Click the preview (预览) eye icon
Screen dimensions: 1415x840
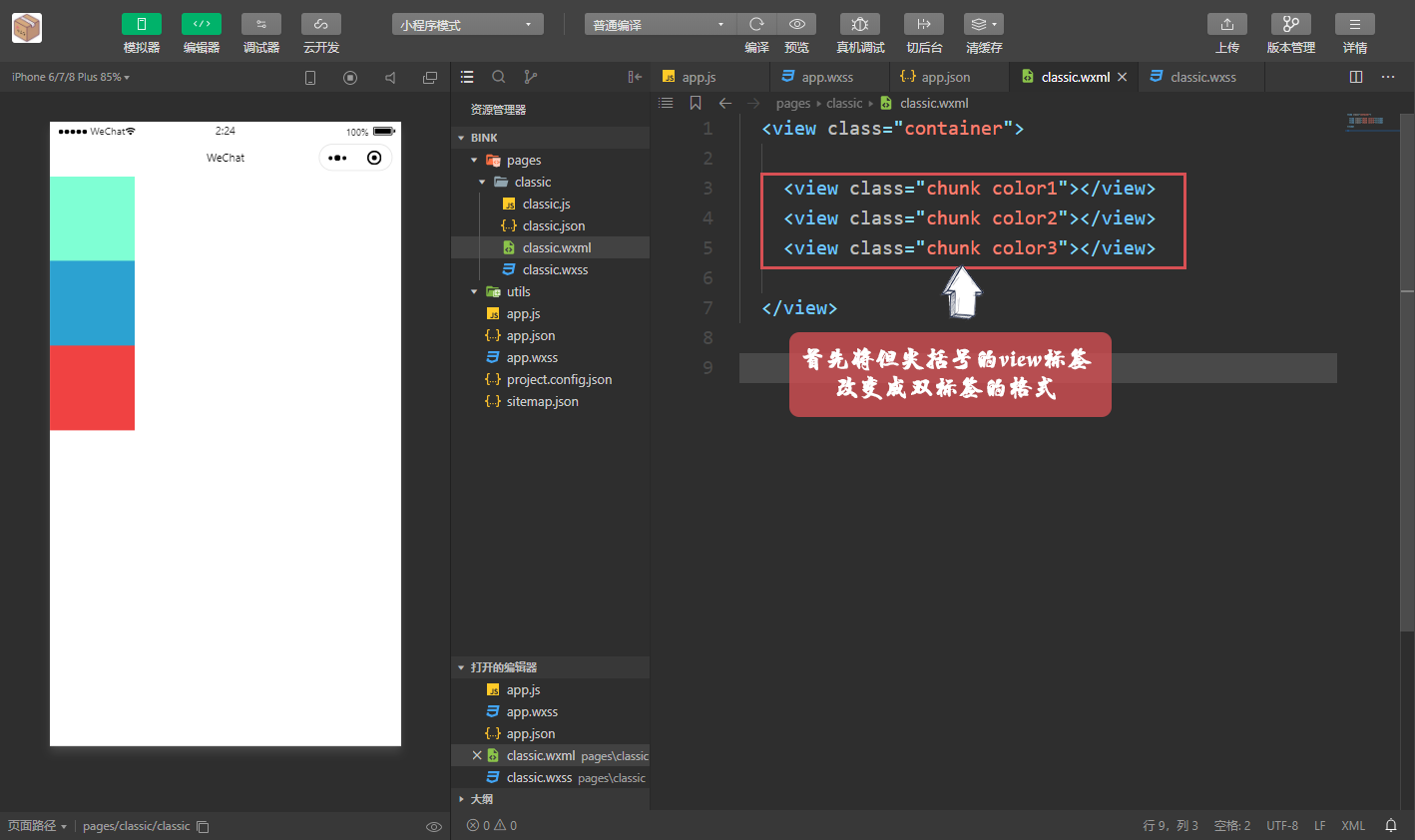[796, 24]
